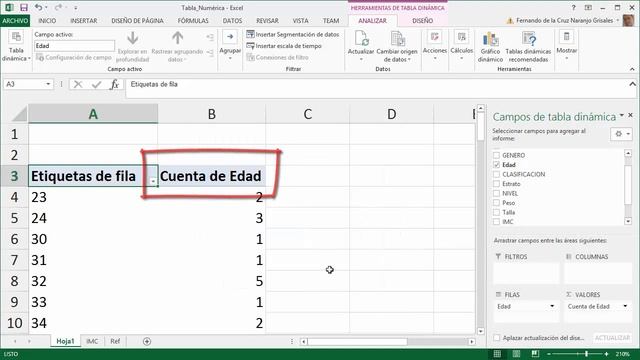Screen dimensions: 640x360
Task: Open the user account dropdown arrow
Action: tap(618, 20)
